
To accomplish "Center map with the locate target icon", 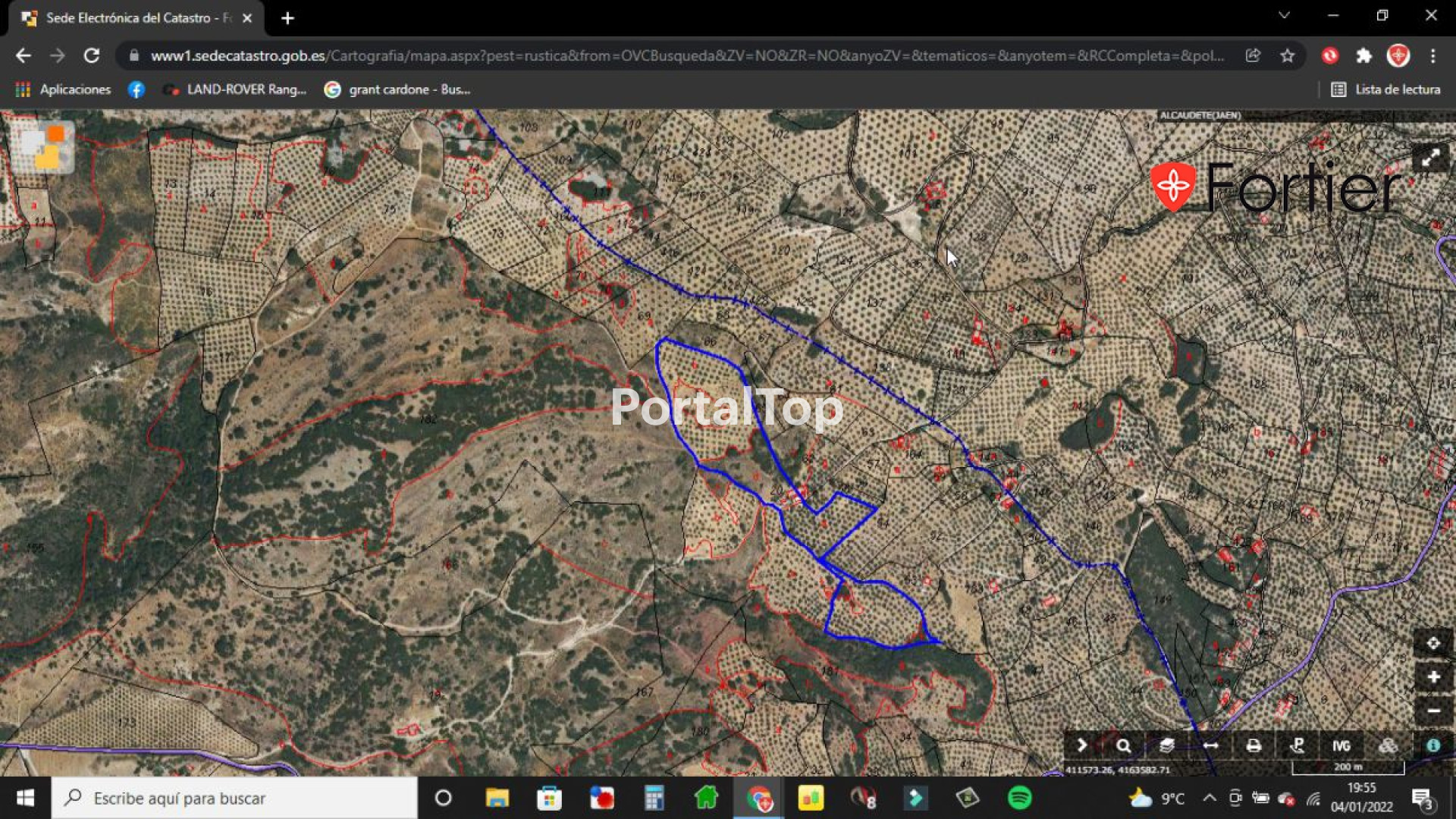I will (x=1432, y=643).
